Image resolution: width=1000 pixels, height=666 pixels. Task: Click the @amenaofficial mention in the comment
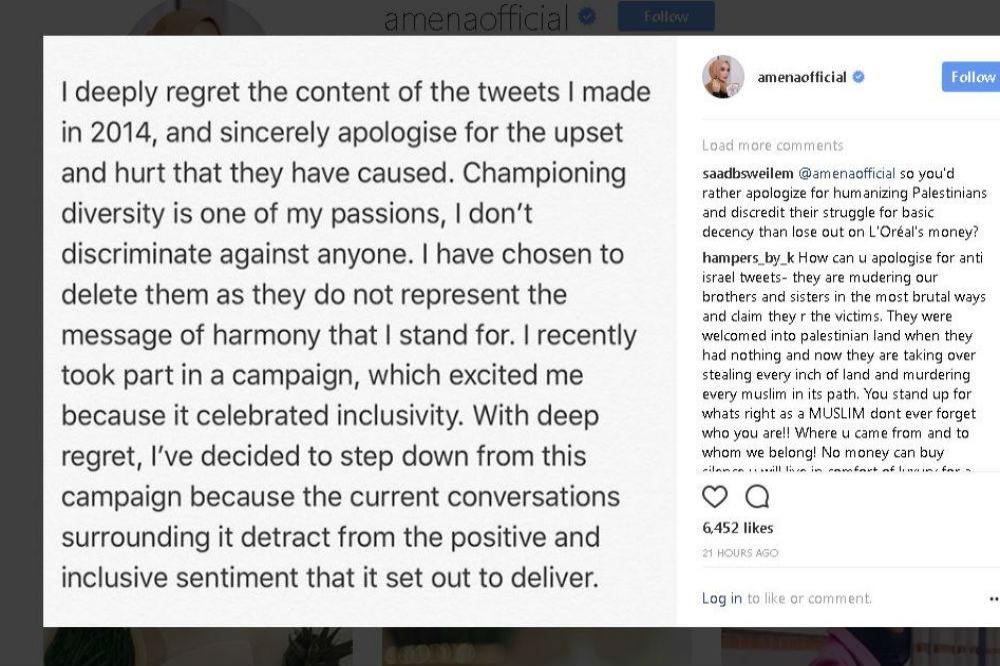tap(847, 174)
